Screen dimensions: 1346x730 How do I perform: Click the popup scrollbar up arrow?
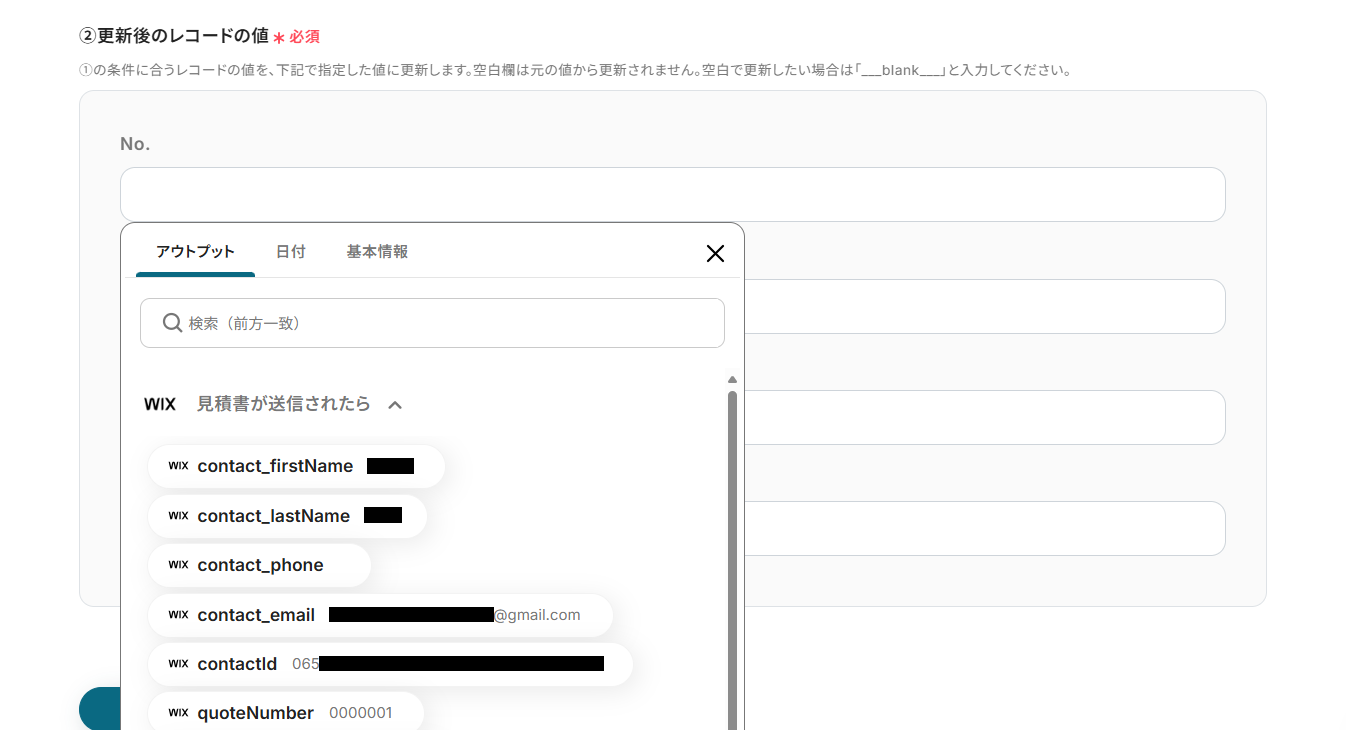(732, 380)
